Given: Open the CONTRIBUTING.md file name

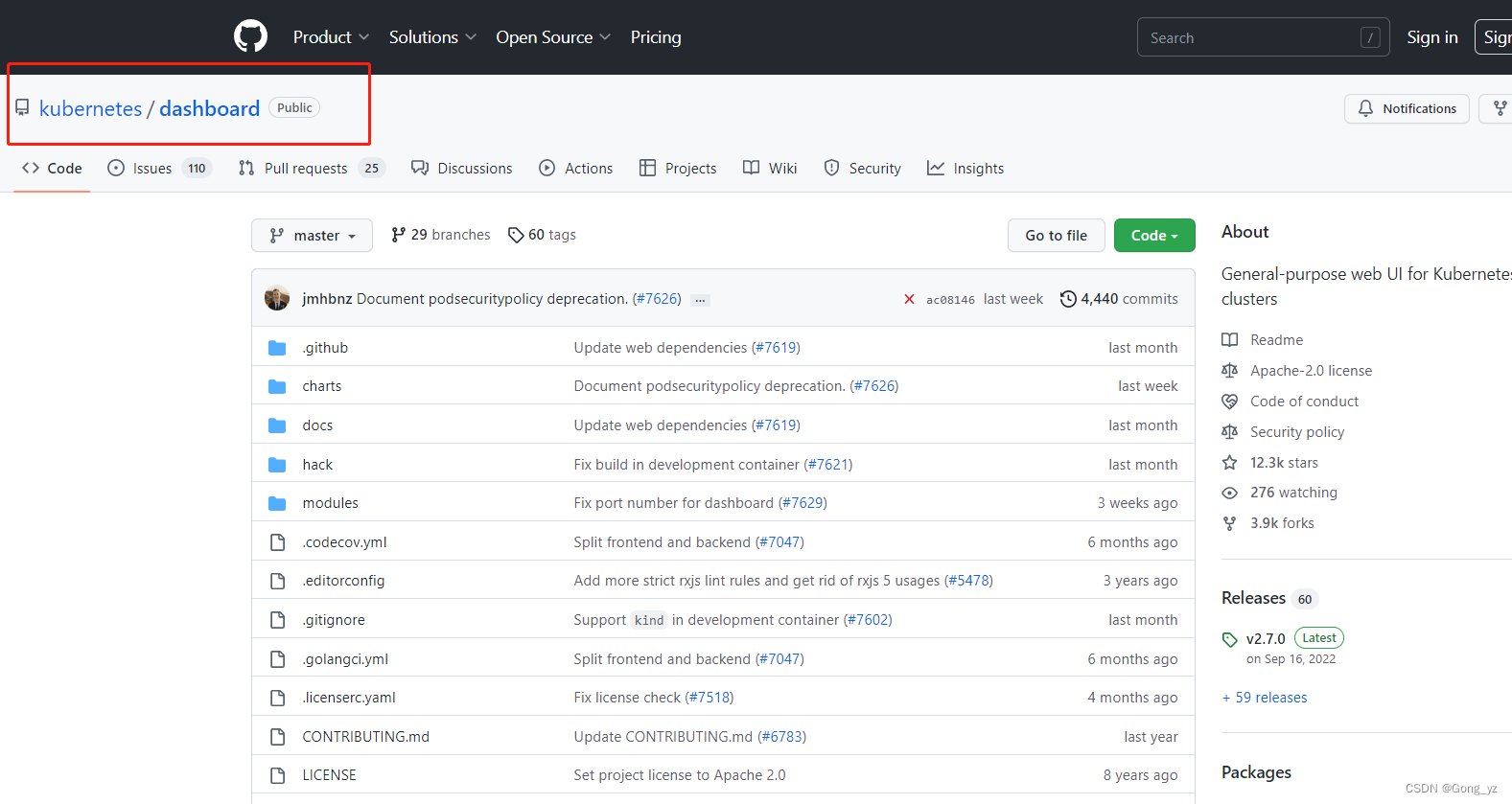Looking at the screenshot, I should [366, 737].
